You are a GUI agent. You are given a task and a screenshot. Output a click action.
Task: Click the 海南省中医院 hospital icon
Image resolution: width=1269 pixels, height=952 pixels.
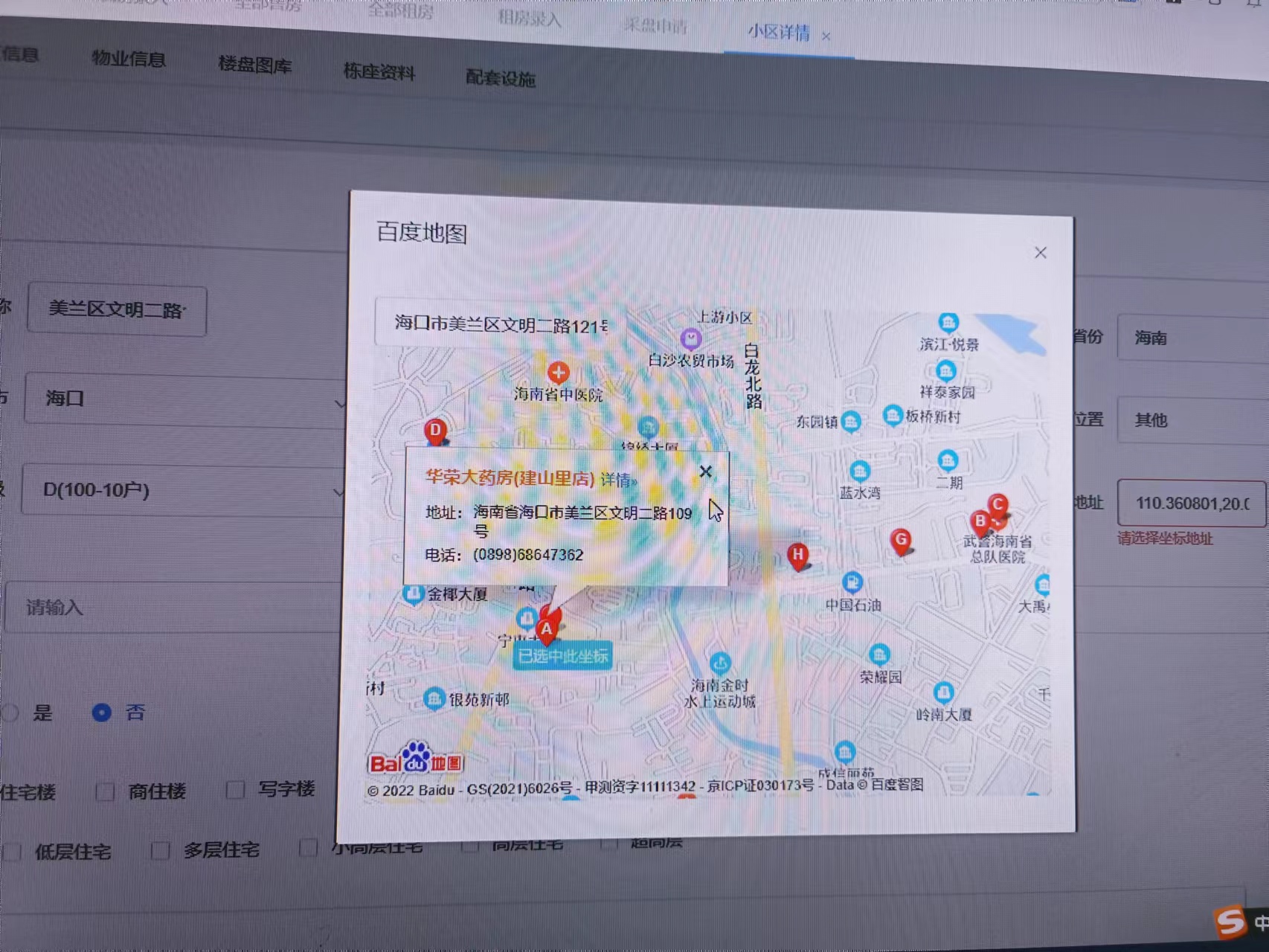558,372
